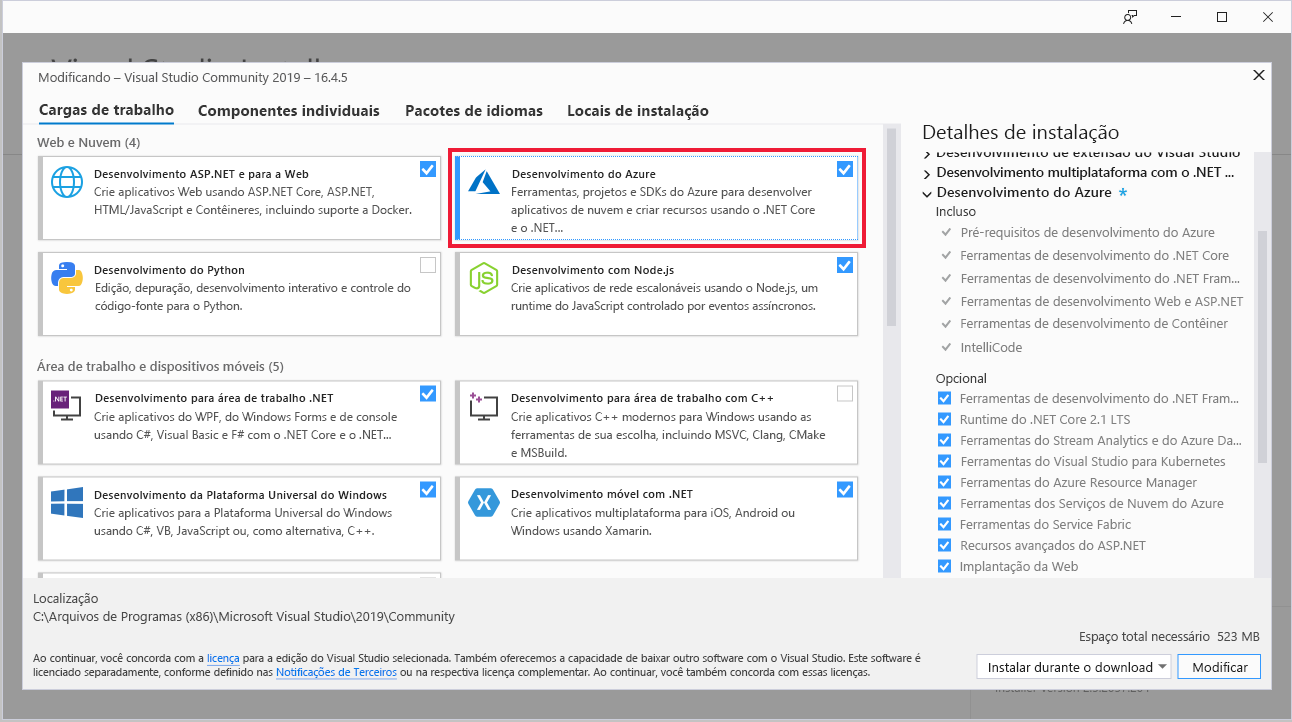Uncheck Recursos avançados do ASP.NET
1292x722 pixels.
point(944,546)
